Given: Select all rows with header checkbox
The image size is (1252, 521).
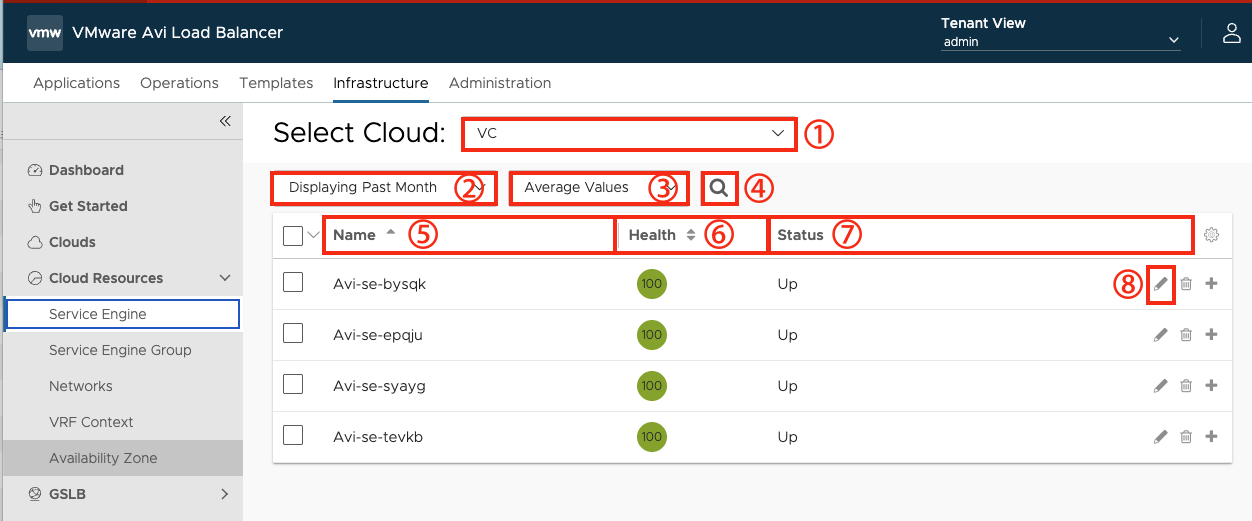Looking at the screenshot, I should coord(293,236).
